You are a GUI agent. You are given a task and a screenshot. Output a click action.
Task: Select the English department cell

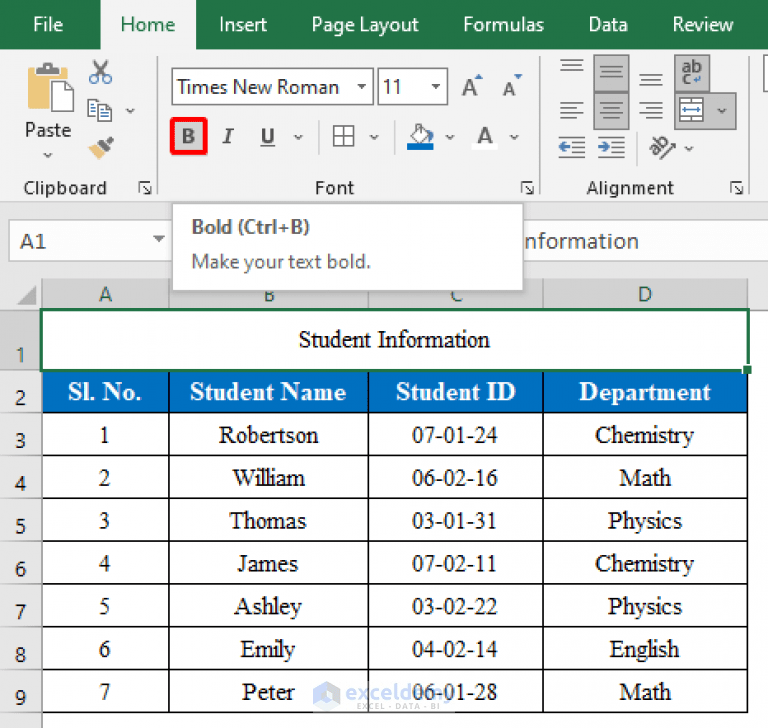(645, 649)
